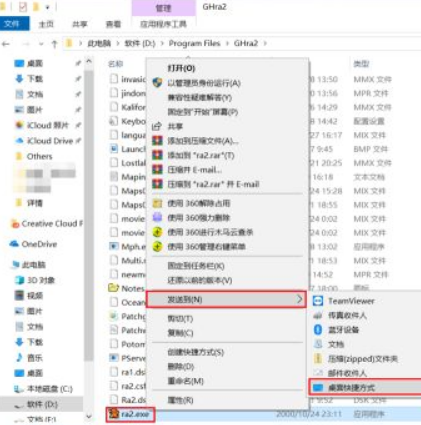This screenshot has height=425, width=421.
Task: Open Creative Cloud Files in sidebar
Action: (46, 223)
